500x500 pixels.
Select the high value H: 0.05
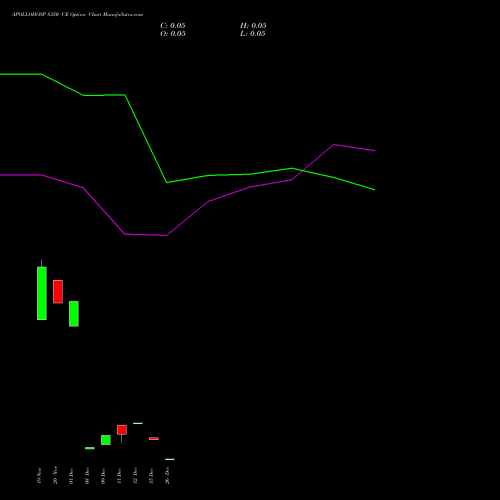click(253, 26)
